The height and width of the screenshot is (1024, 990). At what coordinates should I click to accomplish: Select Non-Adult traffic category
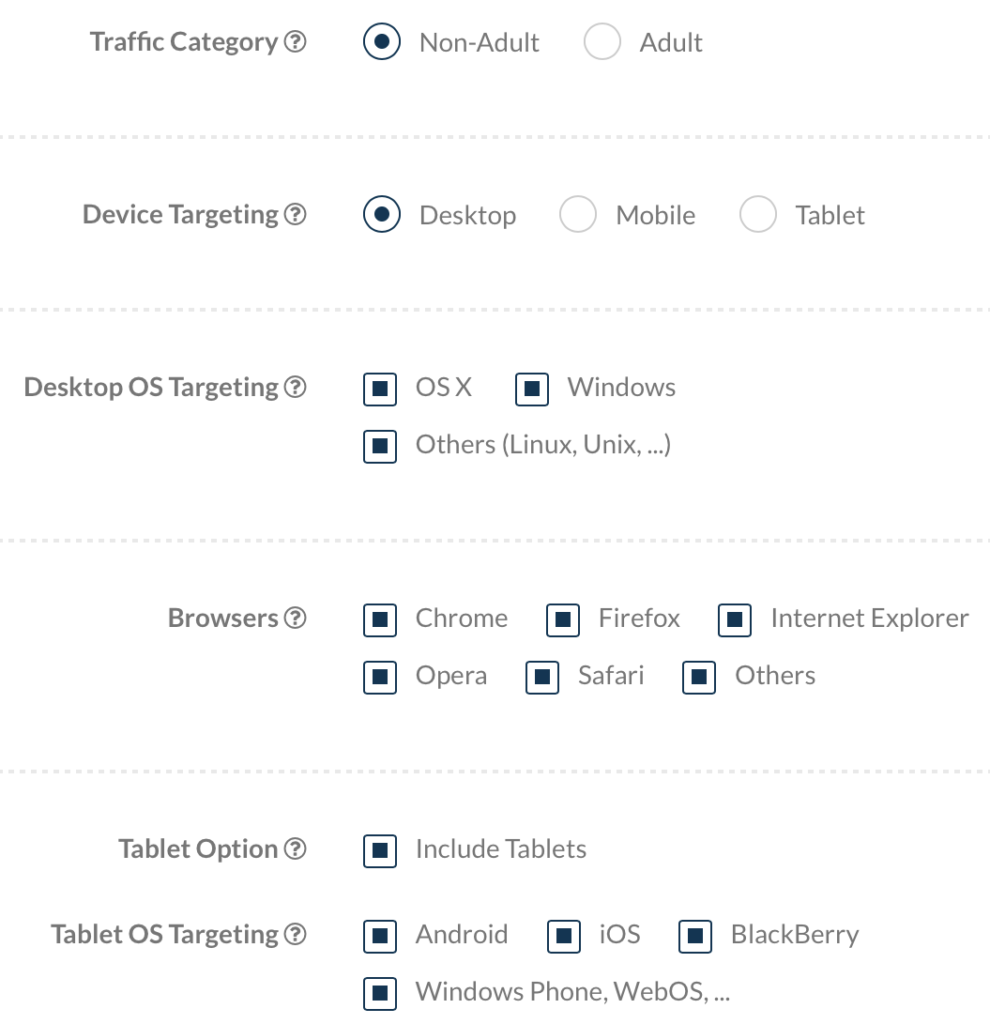[381, 43]
